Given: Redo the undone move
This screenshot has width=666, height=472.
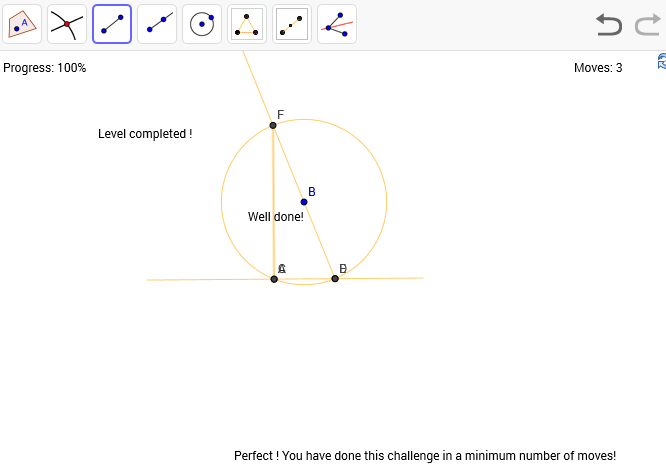Looking at the screenshot, I should [x=647, y=25].
